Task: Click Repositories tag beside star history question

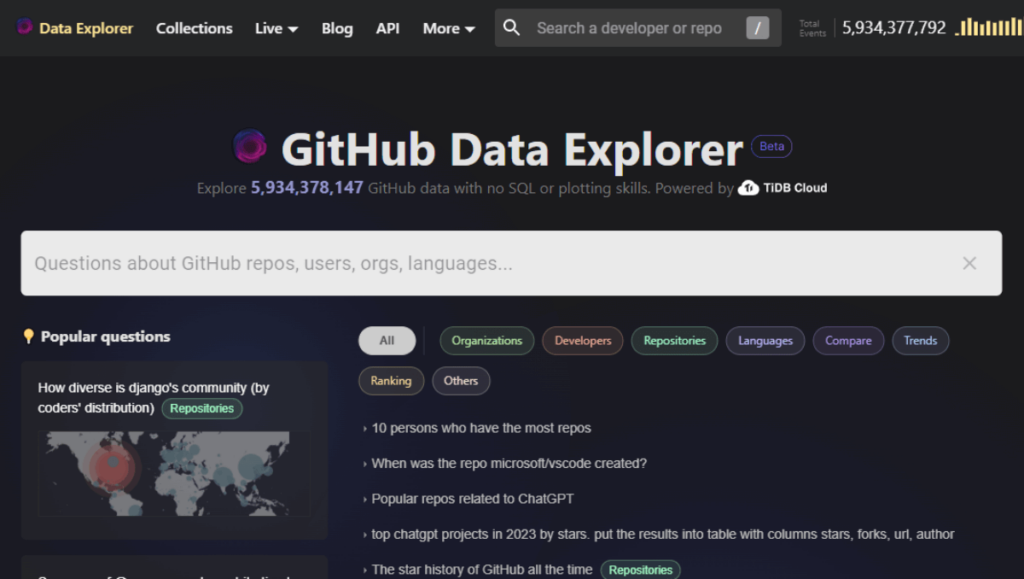Action: point(640,570)
